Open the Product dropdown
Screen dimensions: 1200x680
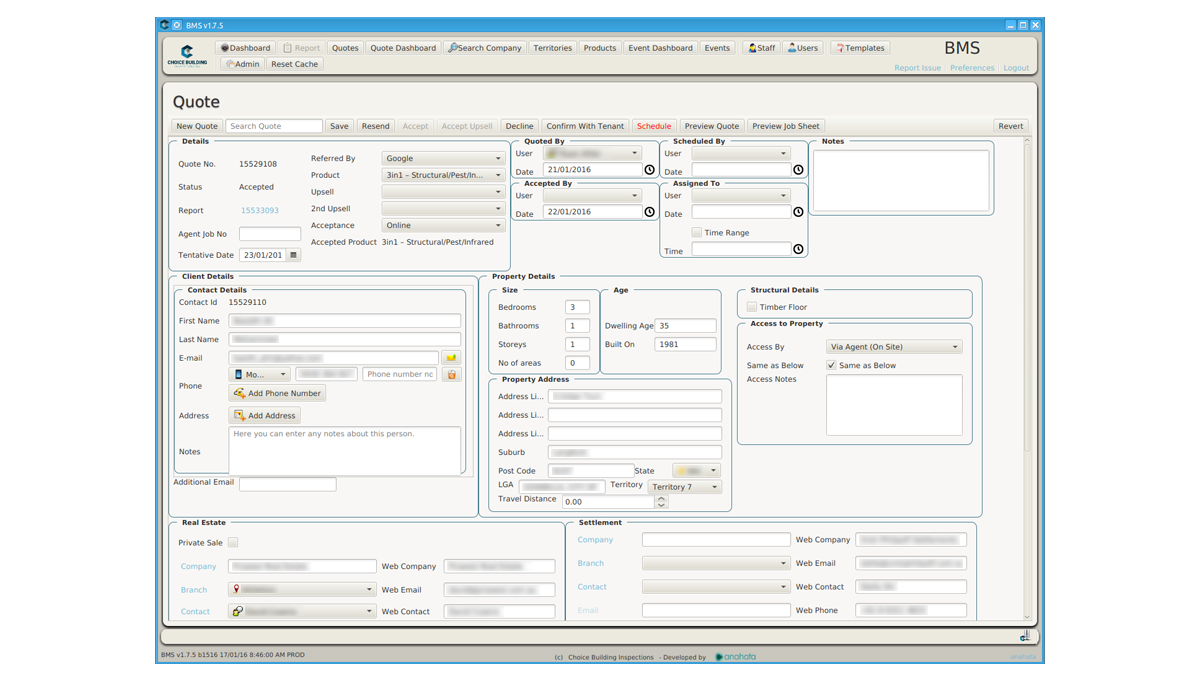[x=443, y=175]
